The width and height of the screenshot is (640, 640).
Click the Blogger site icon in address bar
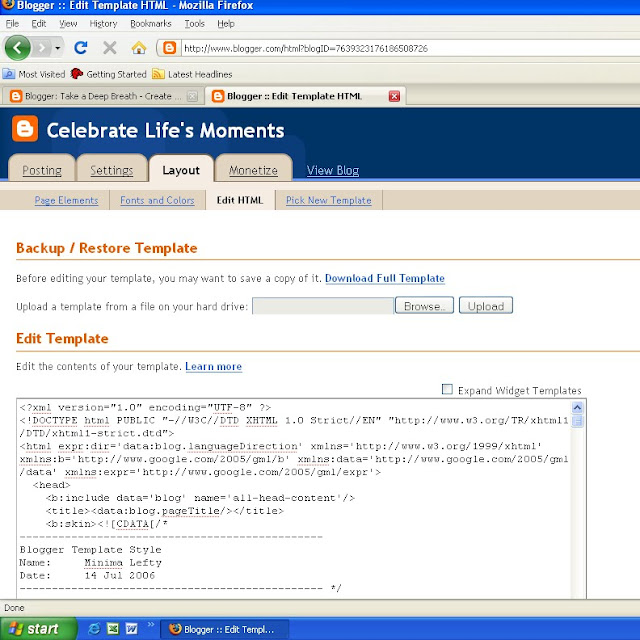click(169, 48)
